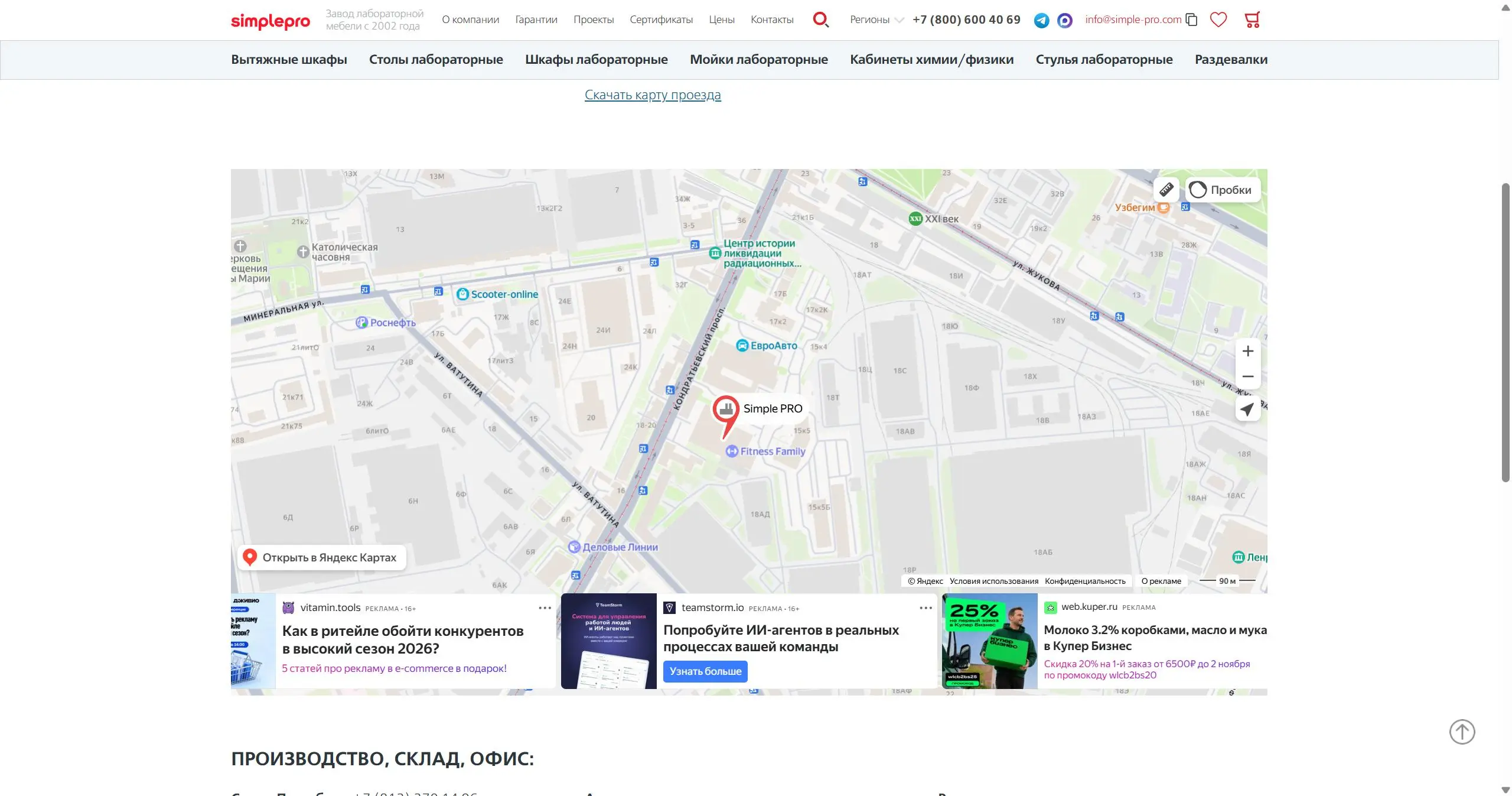Copy the email address with copy icon

(x=1192, y=20)
